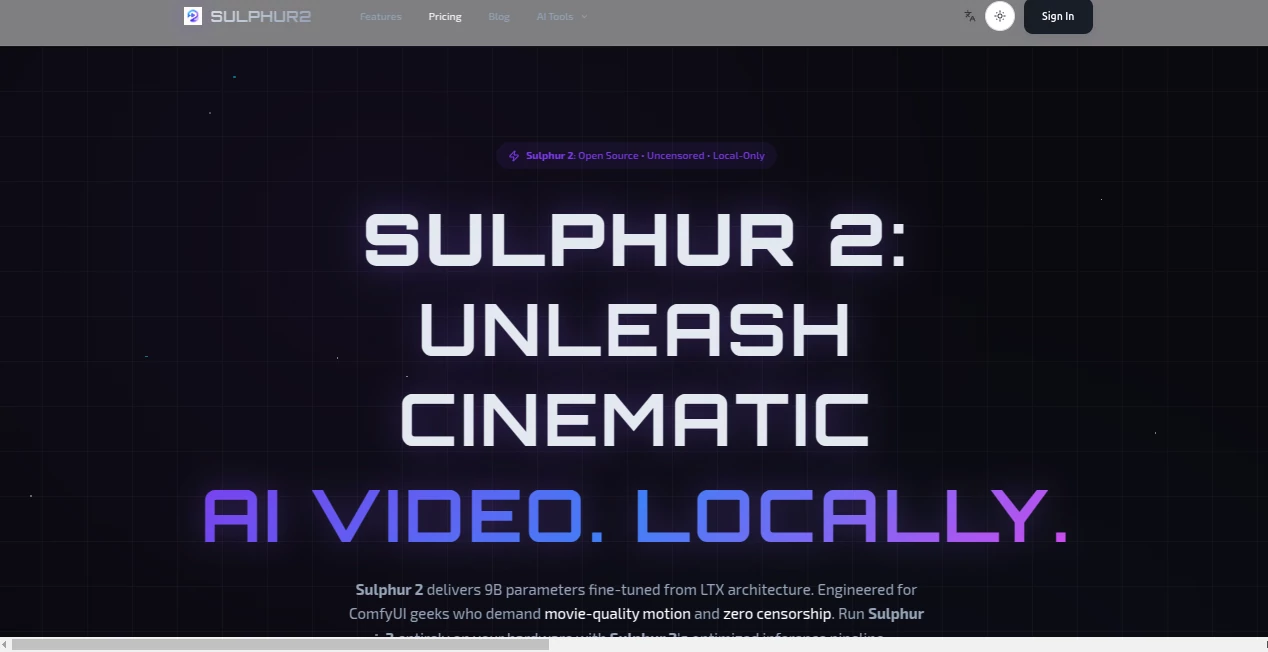Viewport: 1268px width, 652px height.
Task: Click the Sign In button
Action: point(1058,16)
